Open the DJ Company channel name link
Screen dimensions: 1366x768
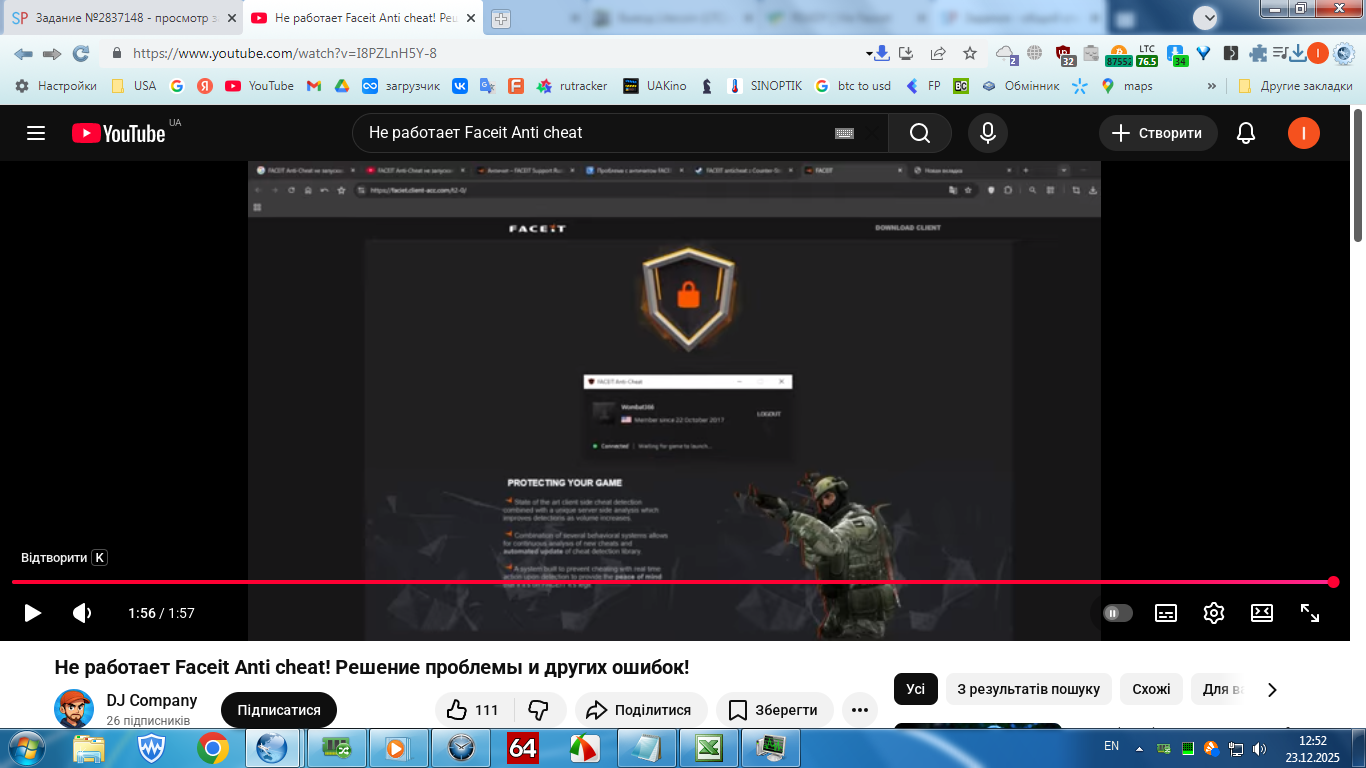[152, 701]
